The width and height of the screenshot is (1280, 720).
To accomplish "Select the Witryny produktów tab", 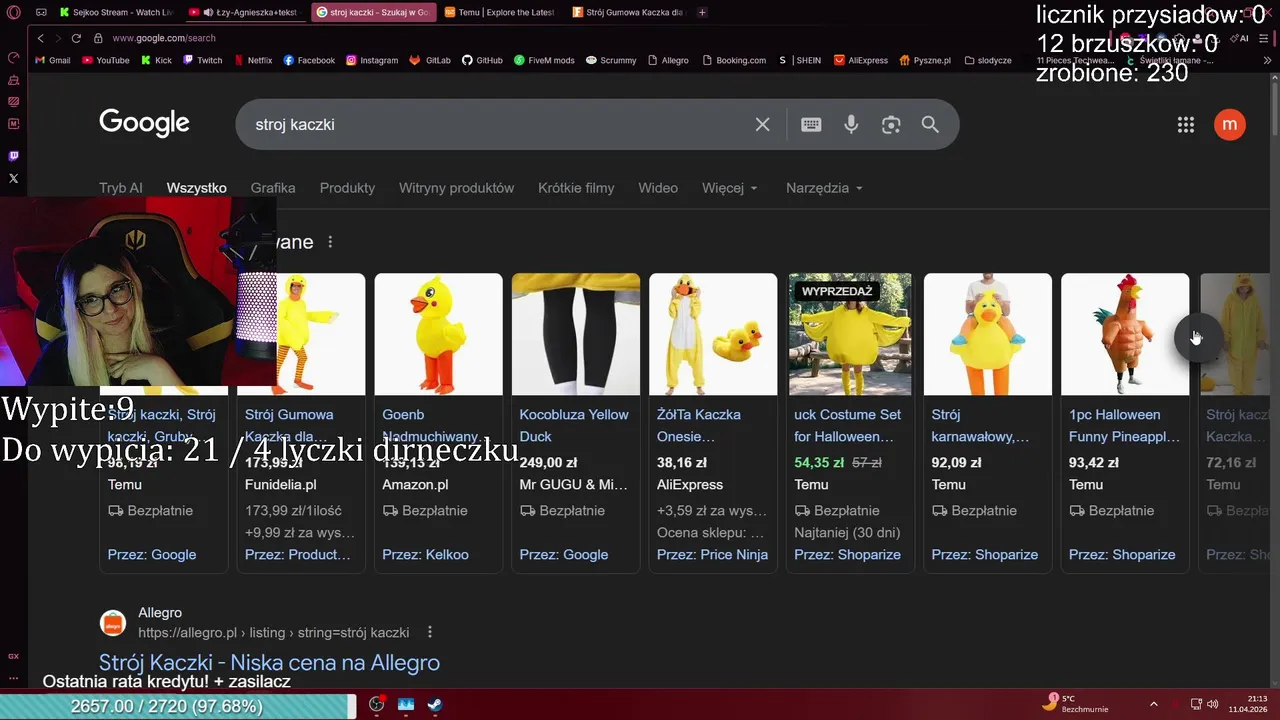I will tap(456, 188).
